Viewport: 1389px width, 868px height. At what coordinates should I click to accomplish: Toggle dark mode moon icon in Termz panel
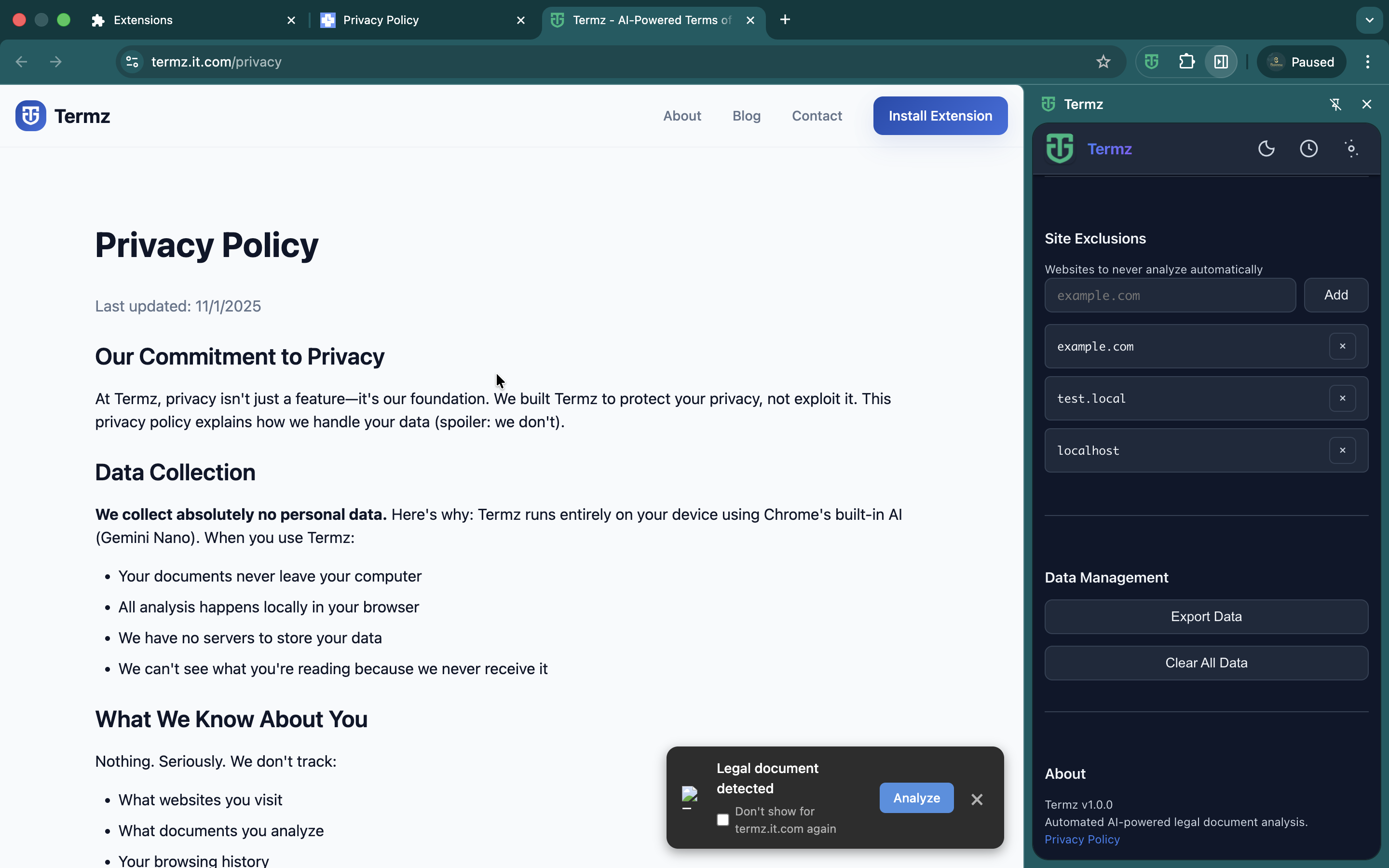click(1266, 149)
